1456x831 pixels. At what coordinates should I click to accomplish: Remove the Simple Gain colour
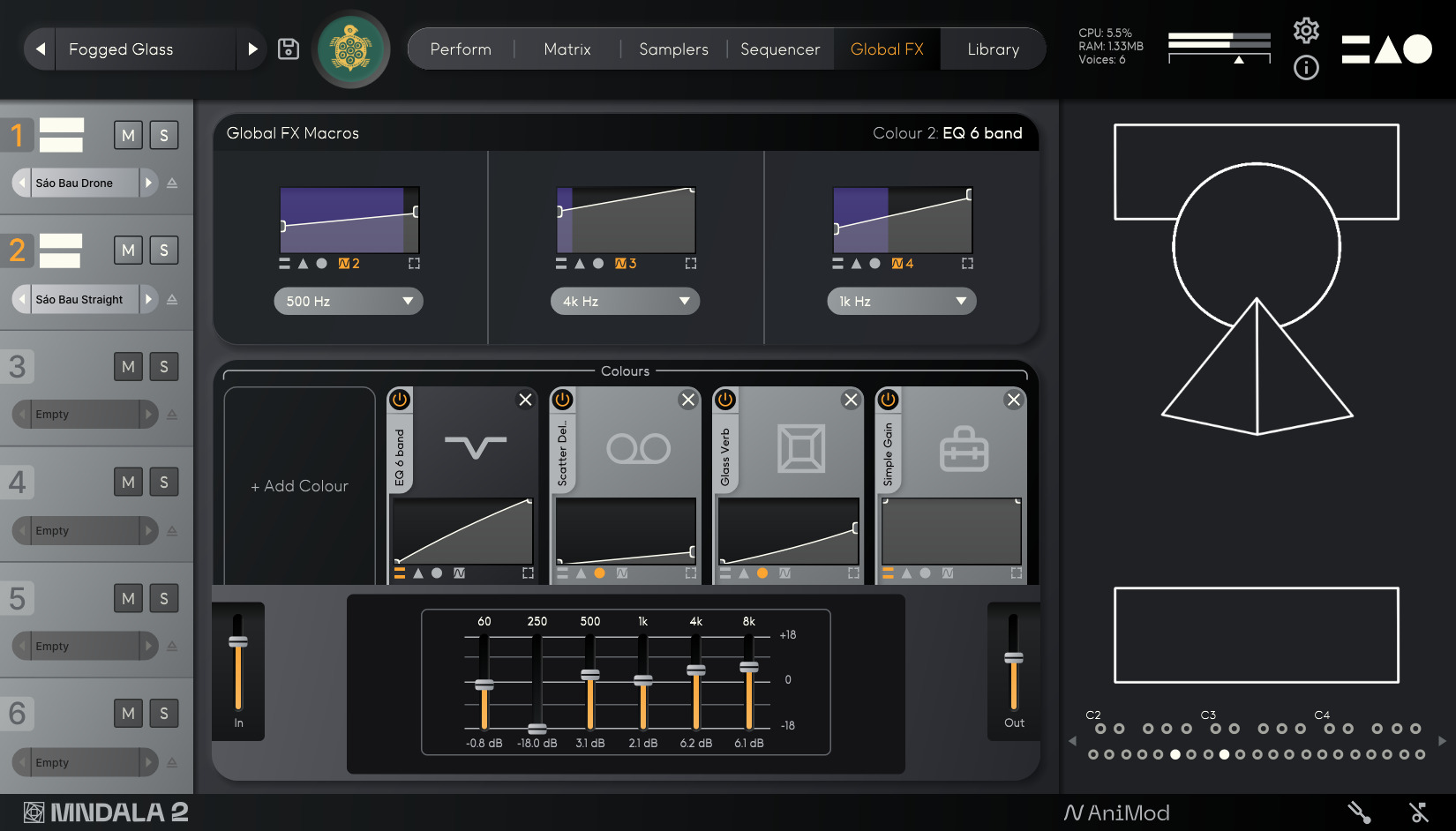[1014, 400]
